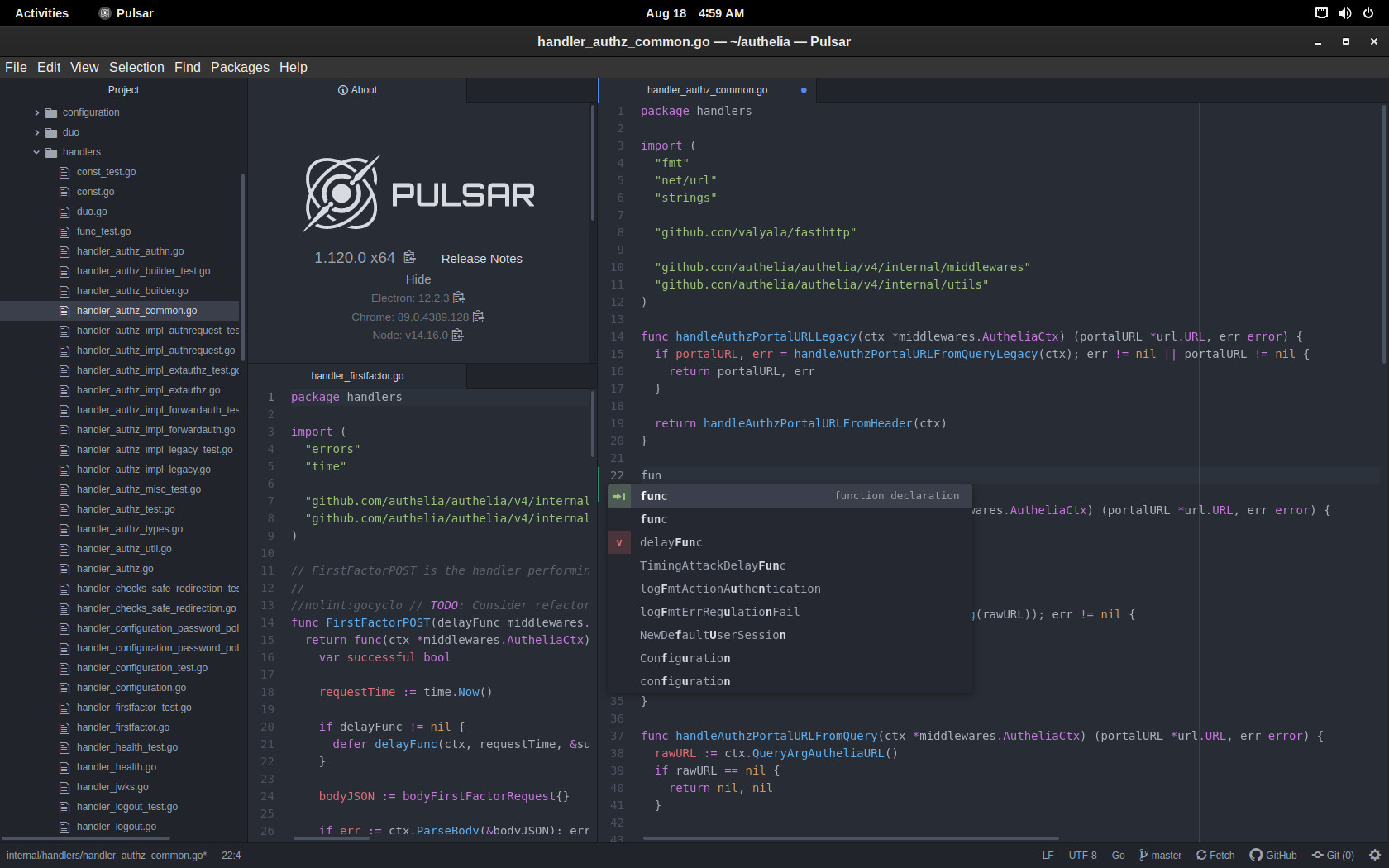Screen dimensions: 1389x868
Task: Open handler_authz_util.go in tree
Action: point(124,549)
